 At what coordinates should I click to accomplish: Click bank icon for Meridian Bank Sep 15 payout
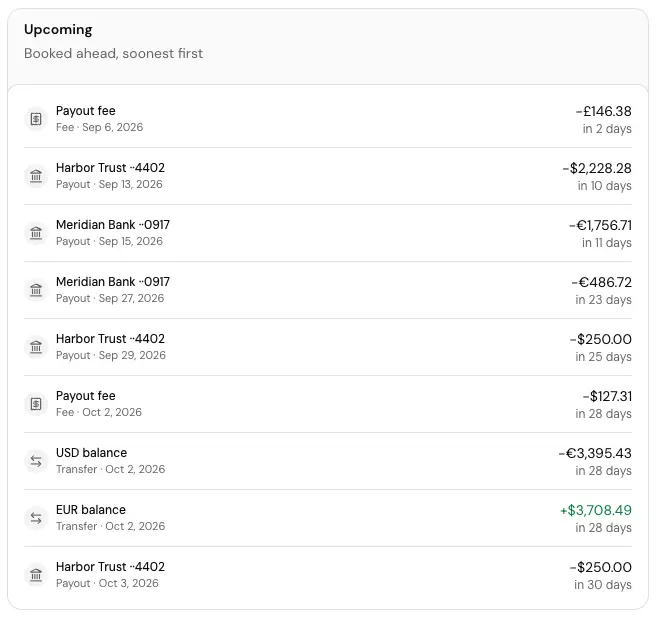(x=36, y=233)
